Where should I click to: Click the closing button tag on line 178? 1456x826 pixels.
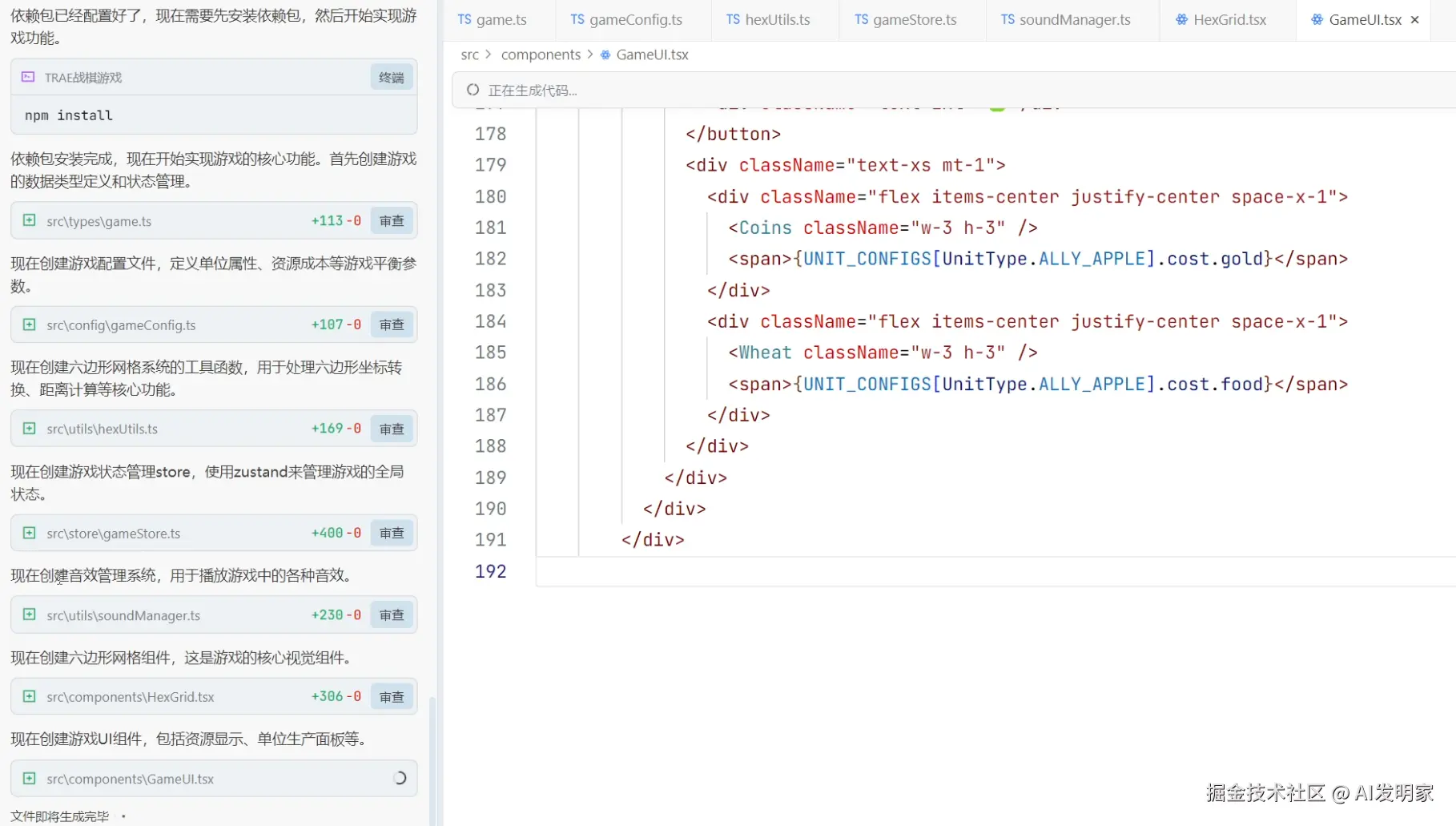coord(733,134)
